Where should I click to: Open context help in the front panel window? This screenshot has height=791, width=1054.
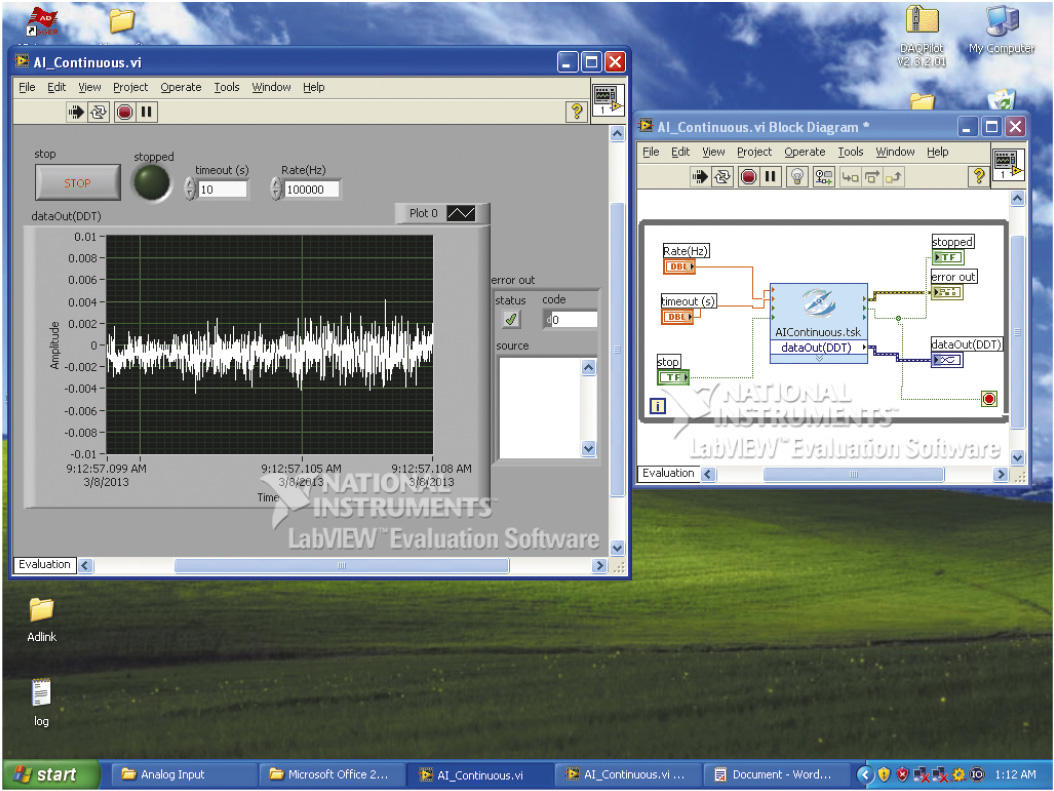(x=577, y=112)
